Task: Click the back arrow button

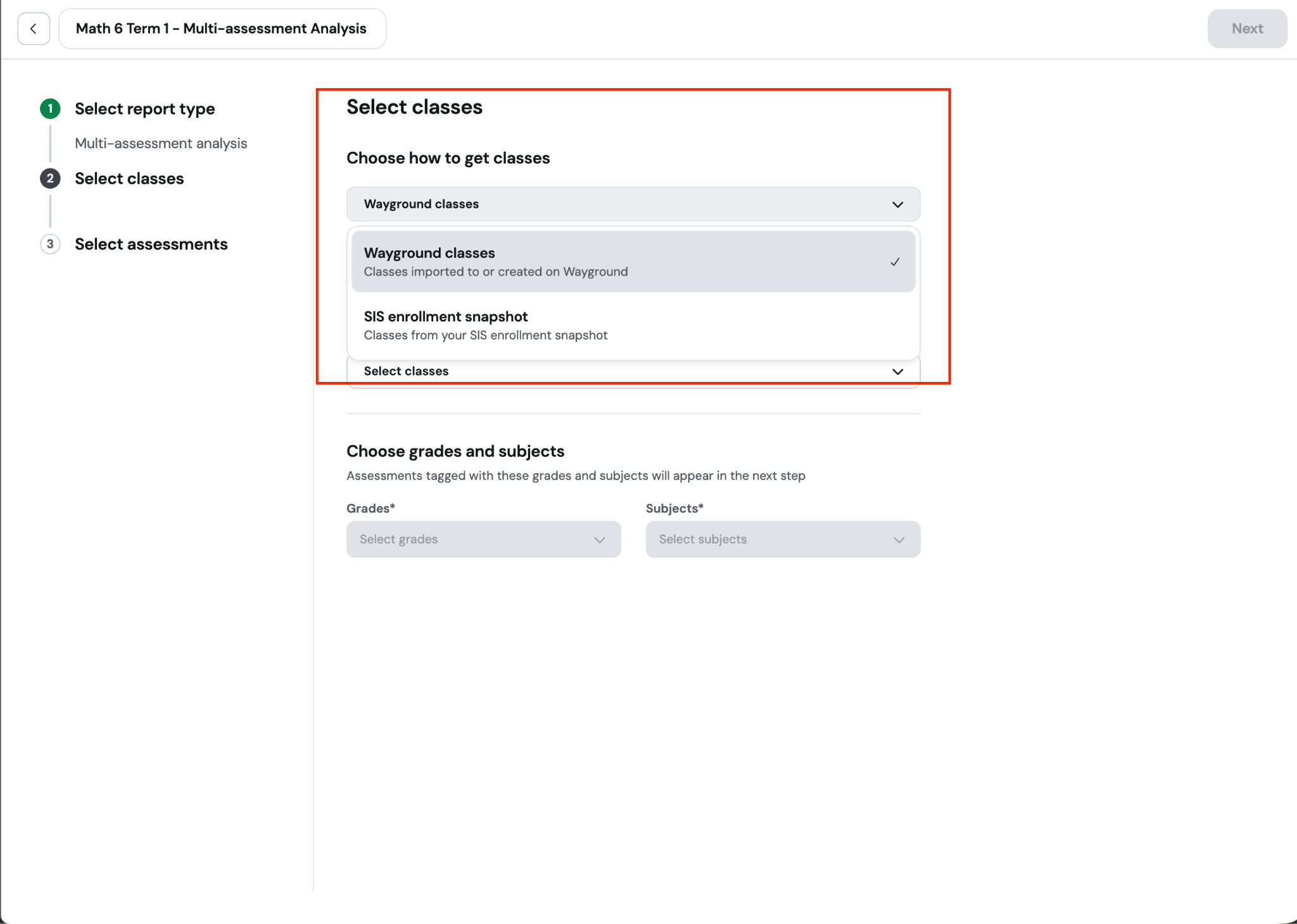Action: coord(34,28)
